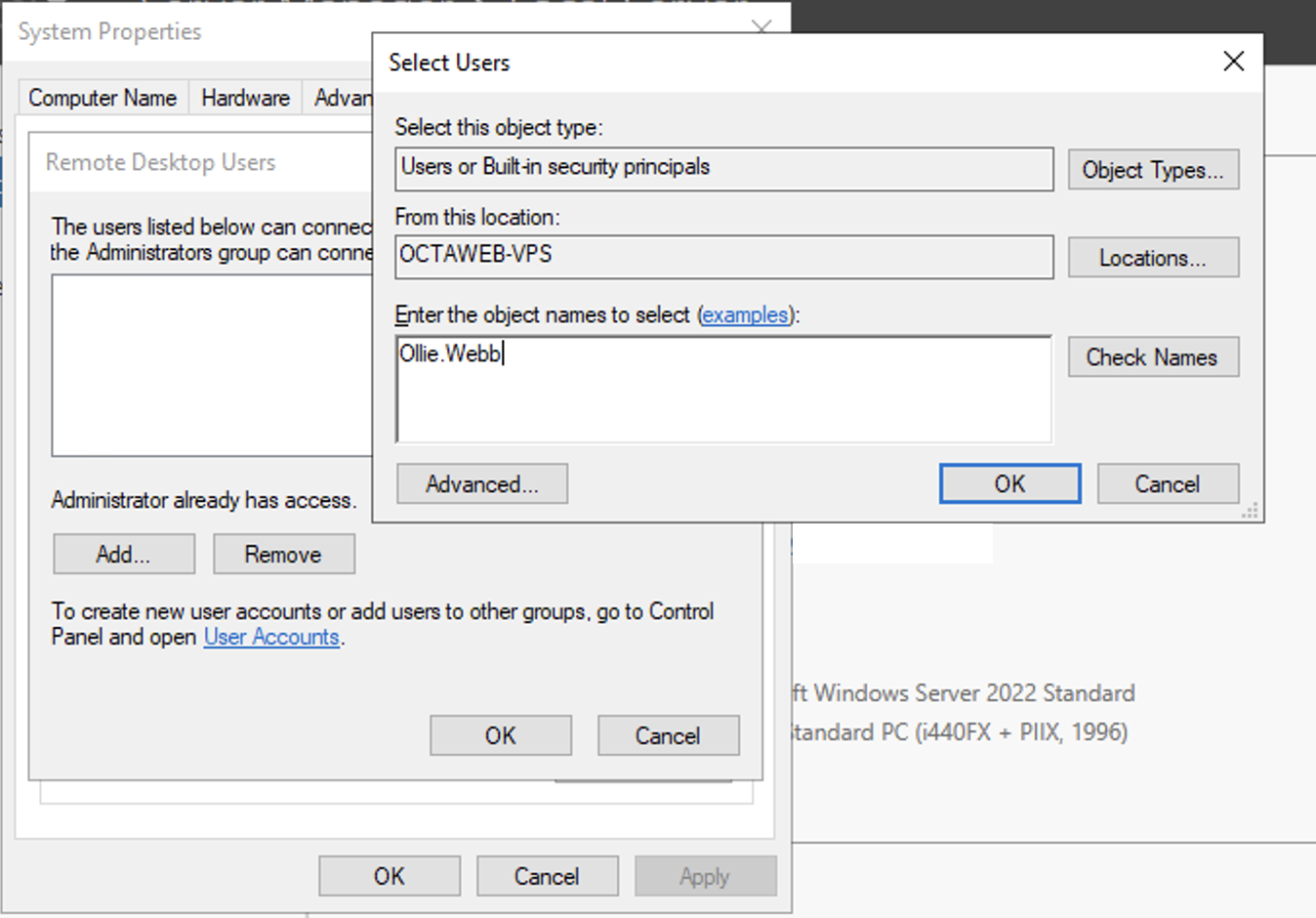Click the object type field
Viewport: 1316px width, 918px height.
pos(722,169)
